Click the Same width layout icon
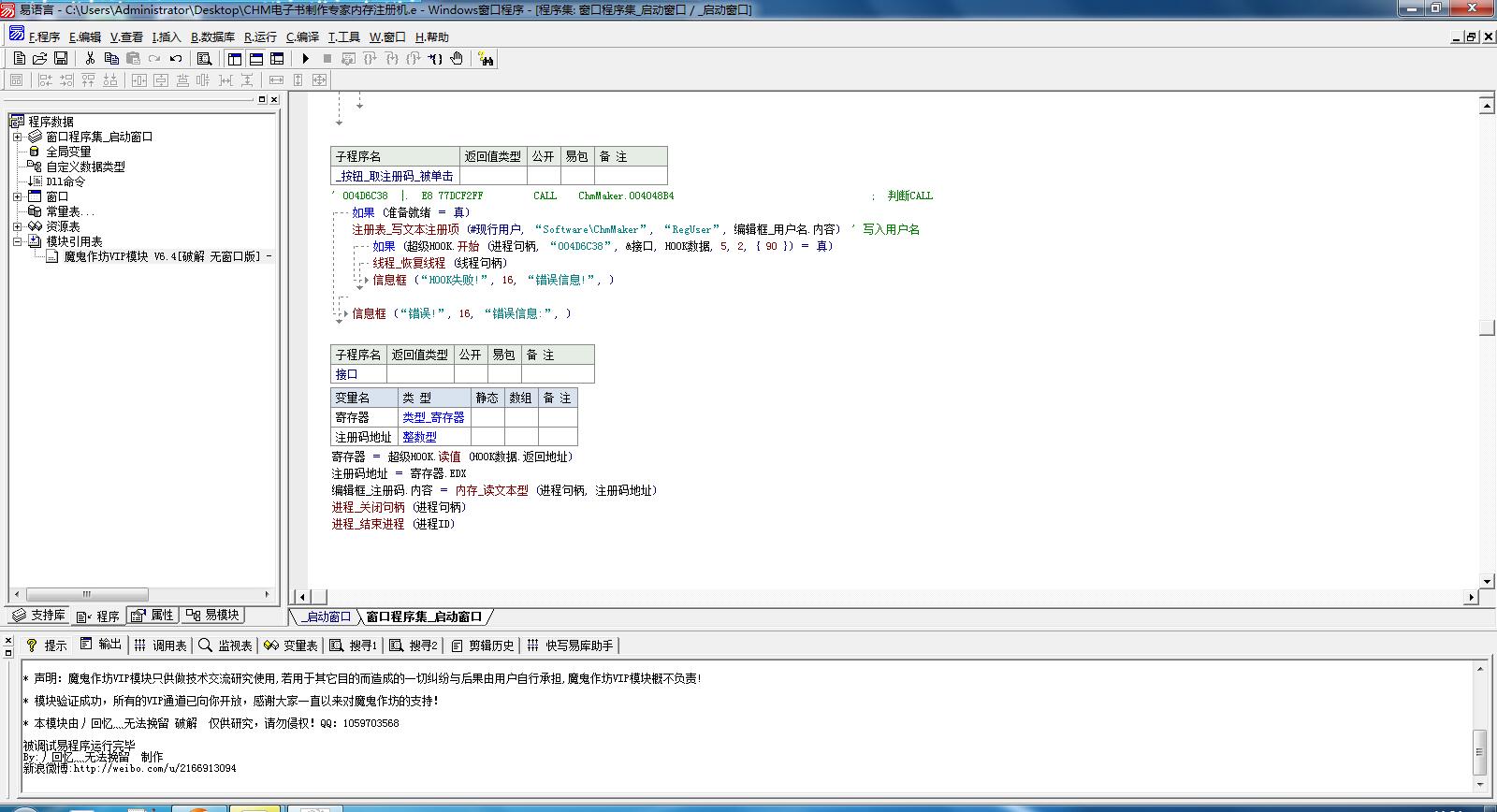1497x812 pixels. (x=276, y=80)
